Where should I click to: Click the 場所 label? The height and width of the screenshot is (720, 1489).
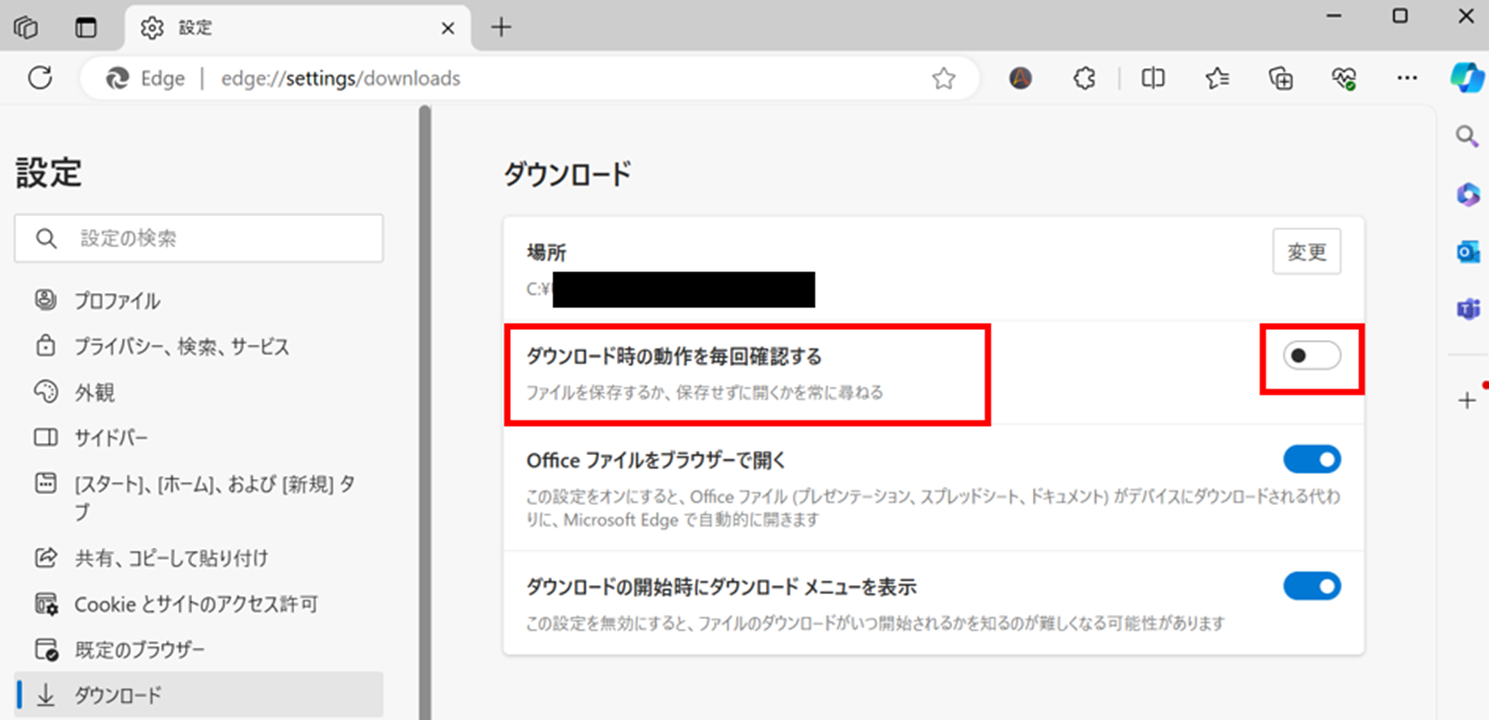coord(546,254)
